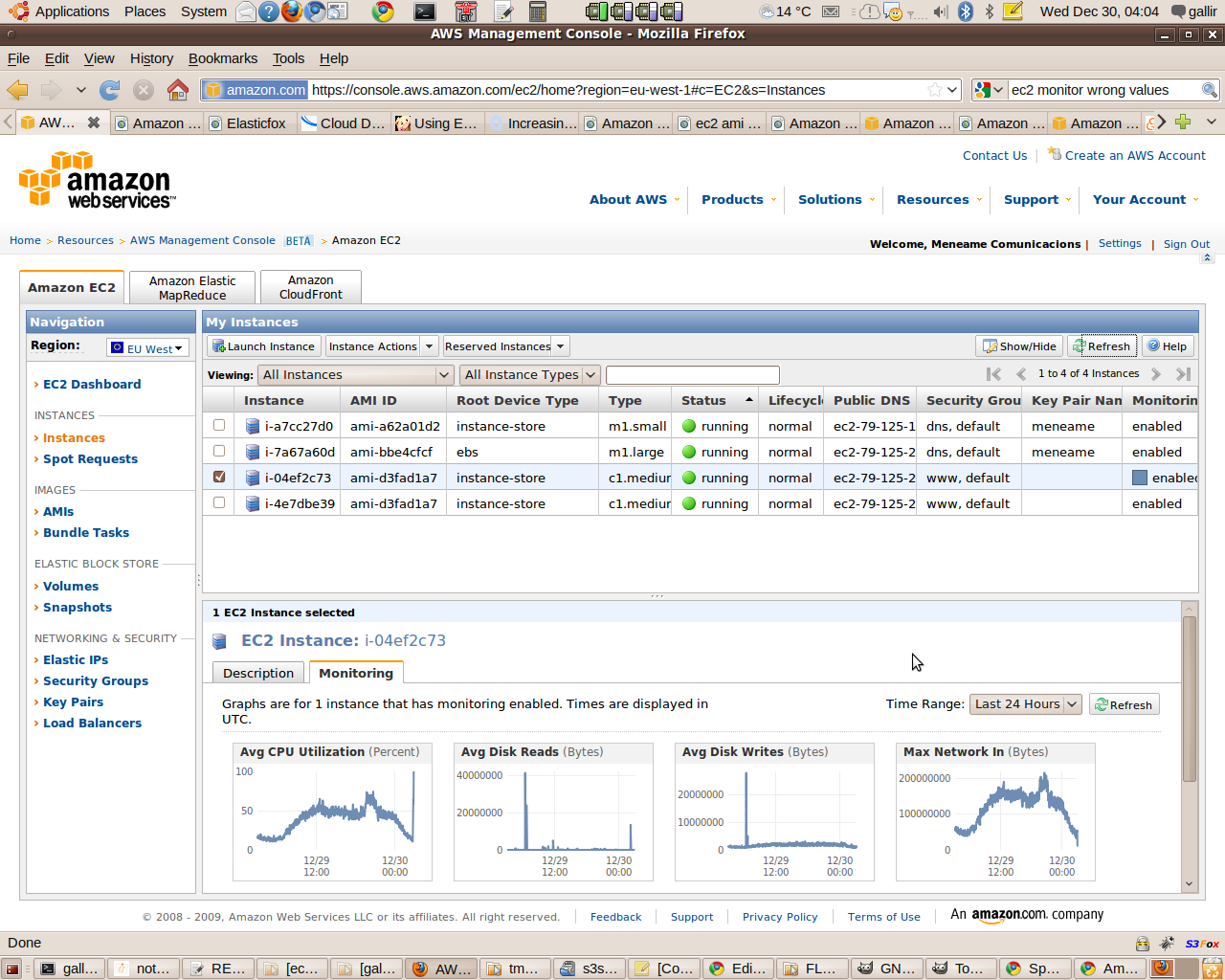Click the Show/Hide columns button

coord(1019,346)
